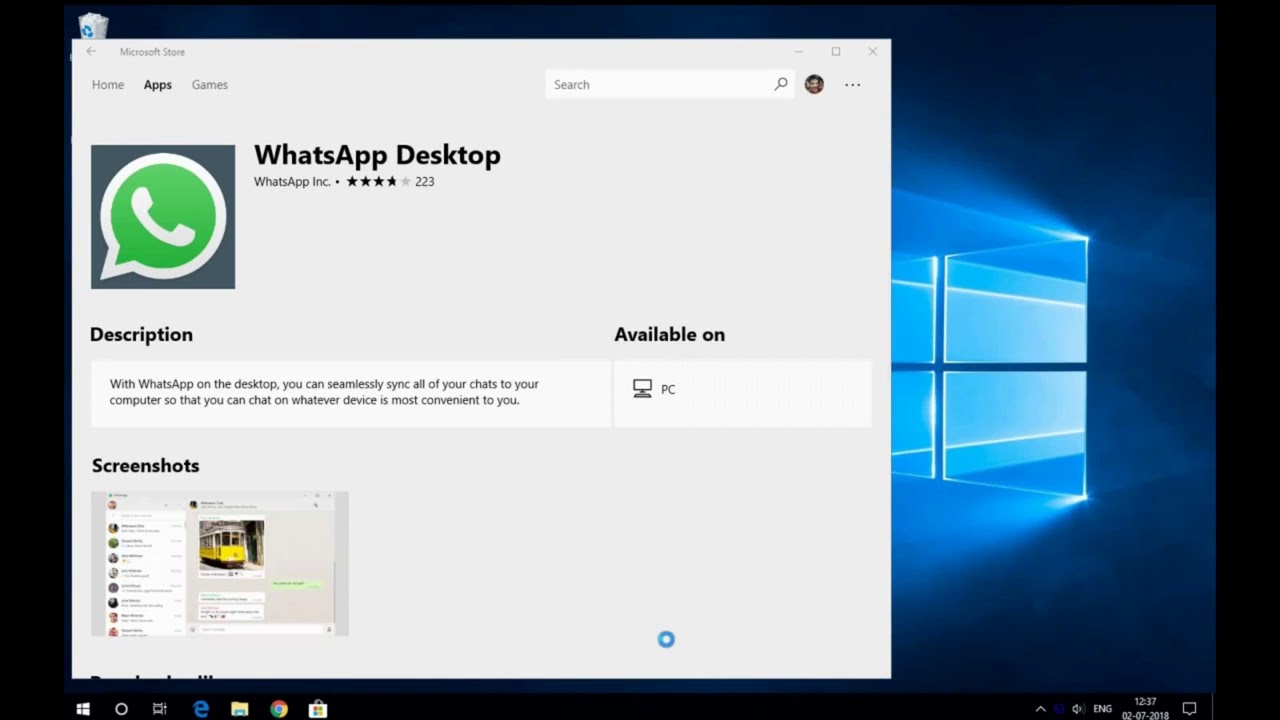Click the star rating with 223 reviews
Viewport: 1280px width, 720px height.
[390, 182]
